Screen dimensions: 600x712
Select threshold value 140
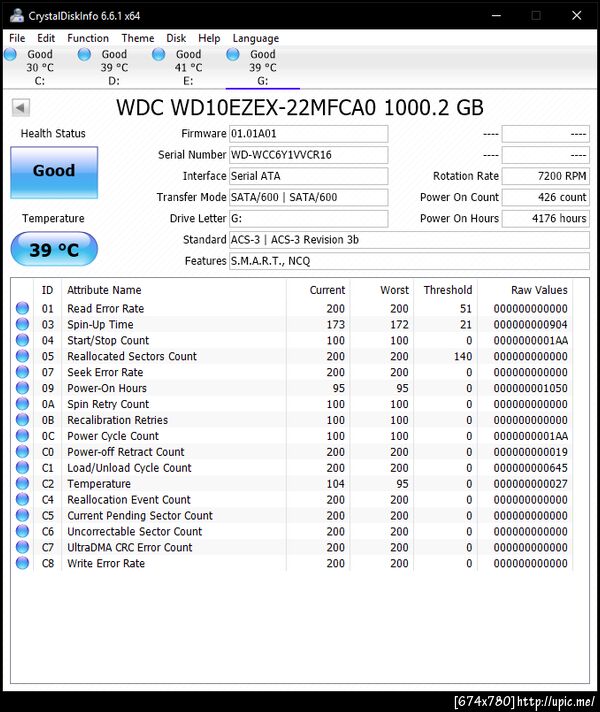click(x=463, y=356)
